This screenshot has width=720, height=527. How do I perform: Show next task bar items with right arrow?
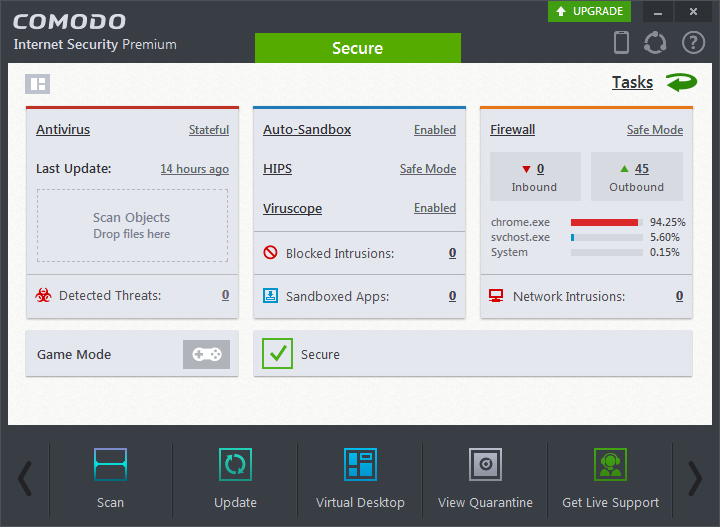695,479
